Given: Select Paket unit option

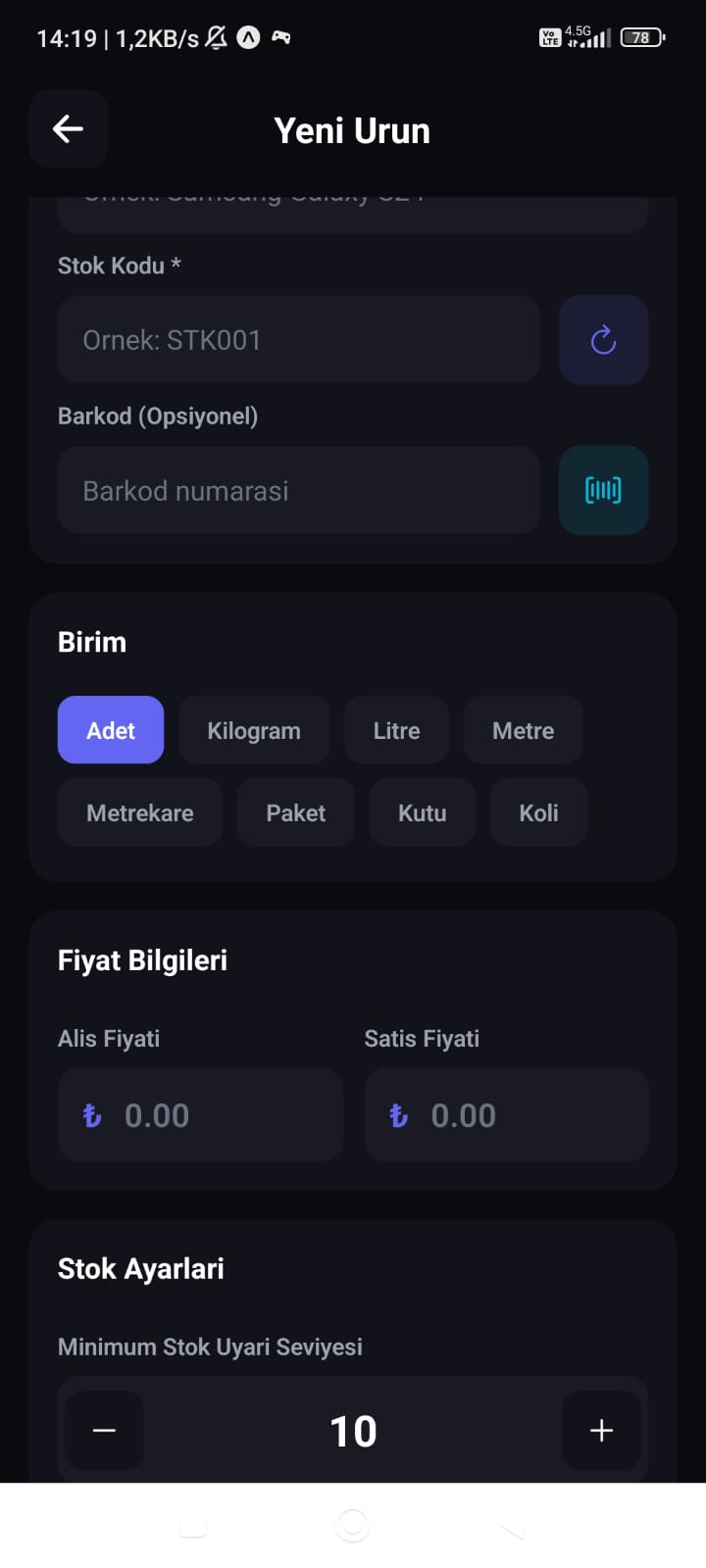Looking at the screenshot, I should point(295,812).
